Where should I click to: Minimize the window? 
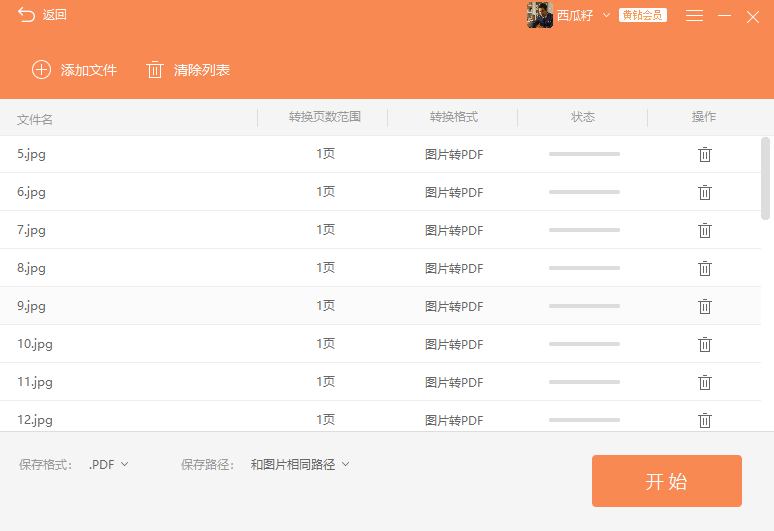(x=724, y=16)
